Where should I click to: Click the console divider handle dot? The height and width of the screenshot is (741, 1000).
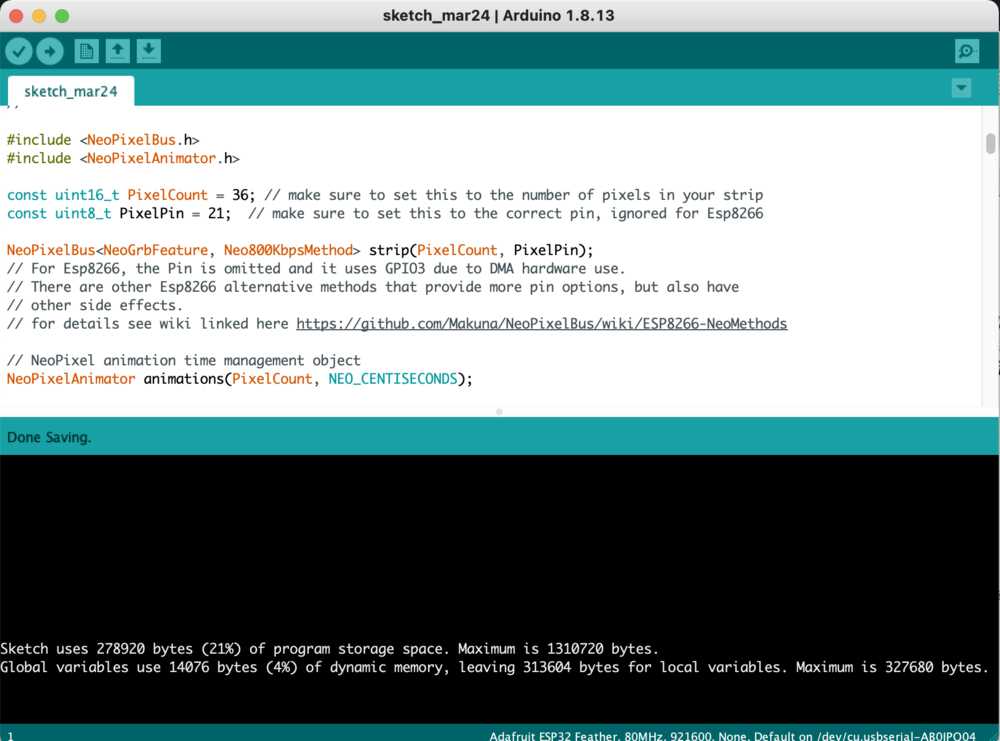pos(499,412)
